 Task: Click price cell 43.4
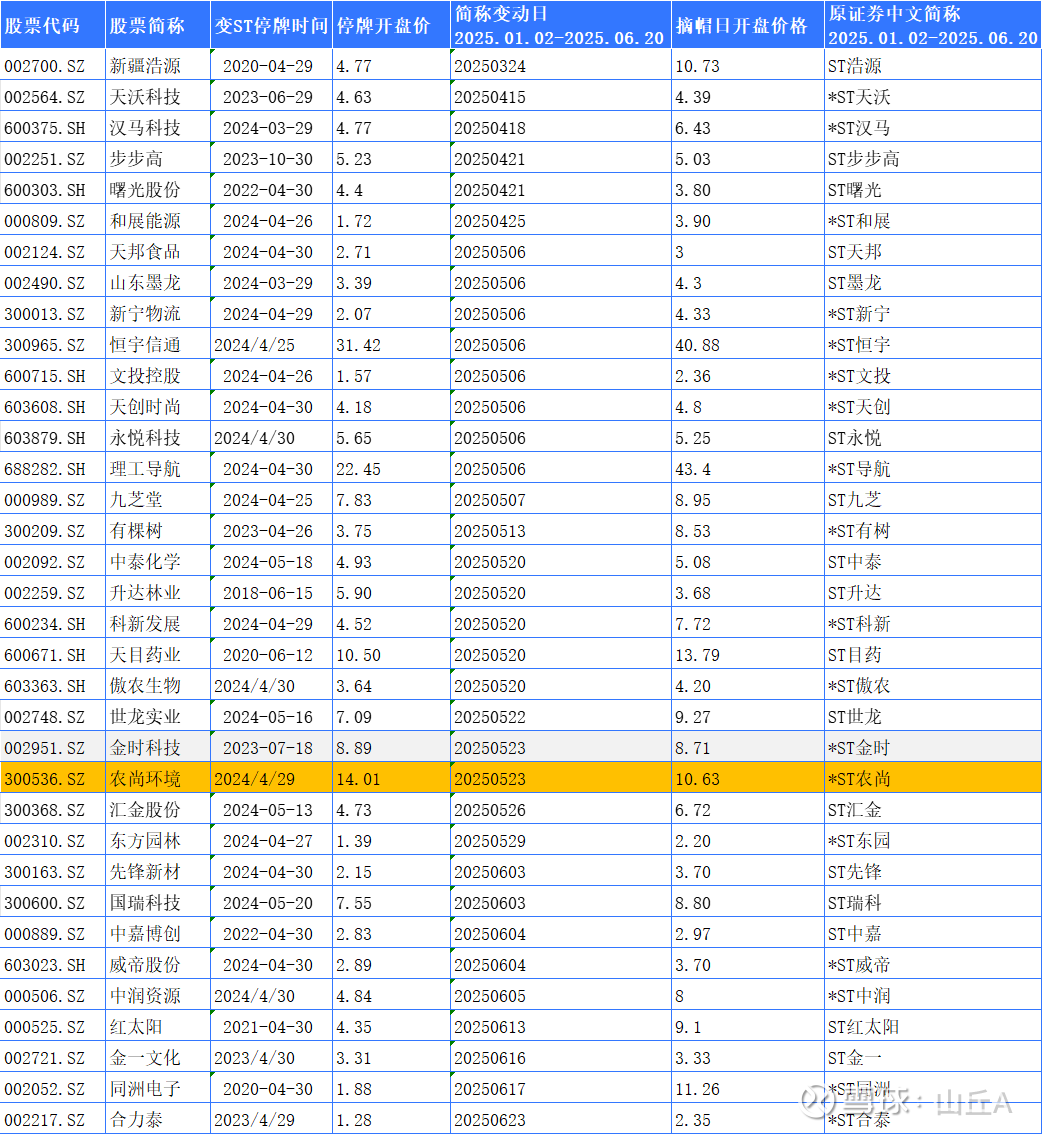748,469
